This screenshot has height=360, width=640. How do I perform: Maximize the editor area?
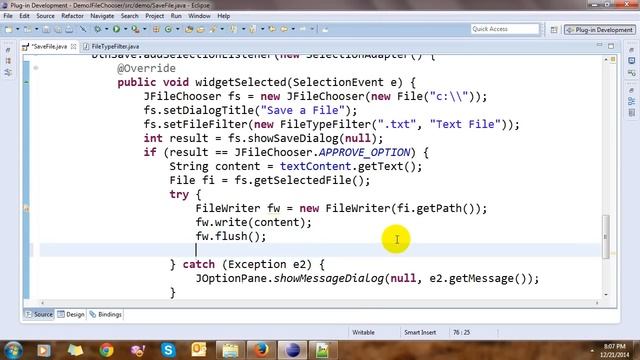(x=611, y=46)
